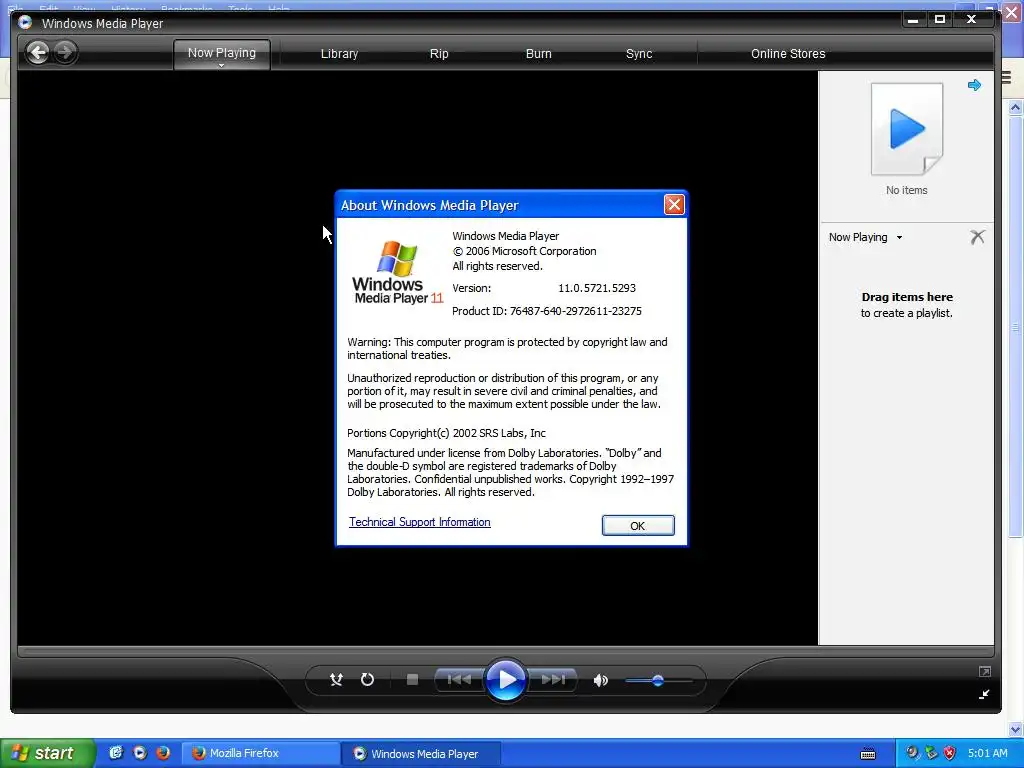Open the Windows Start menu
Viewport: 1024px width, 768px height.
coord(48,753)
